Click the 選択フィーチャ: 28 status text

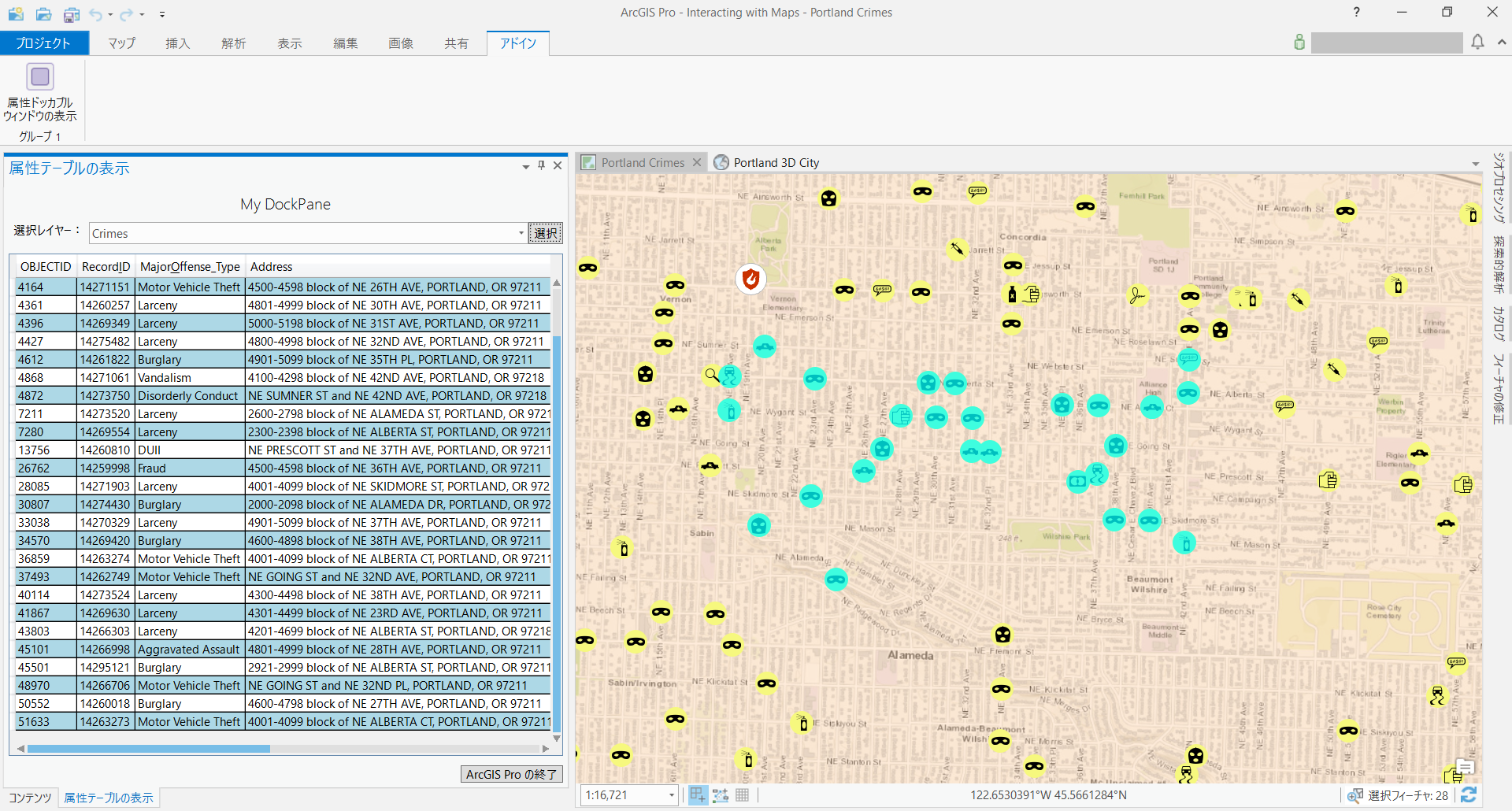(1408, 796)
